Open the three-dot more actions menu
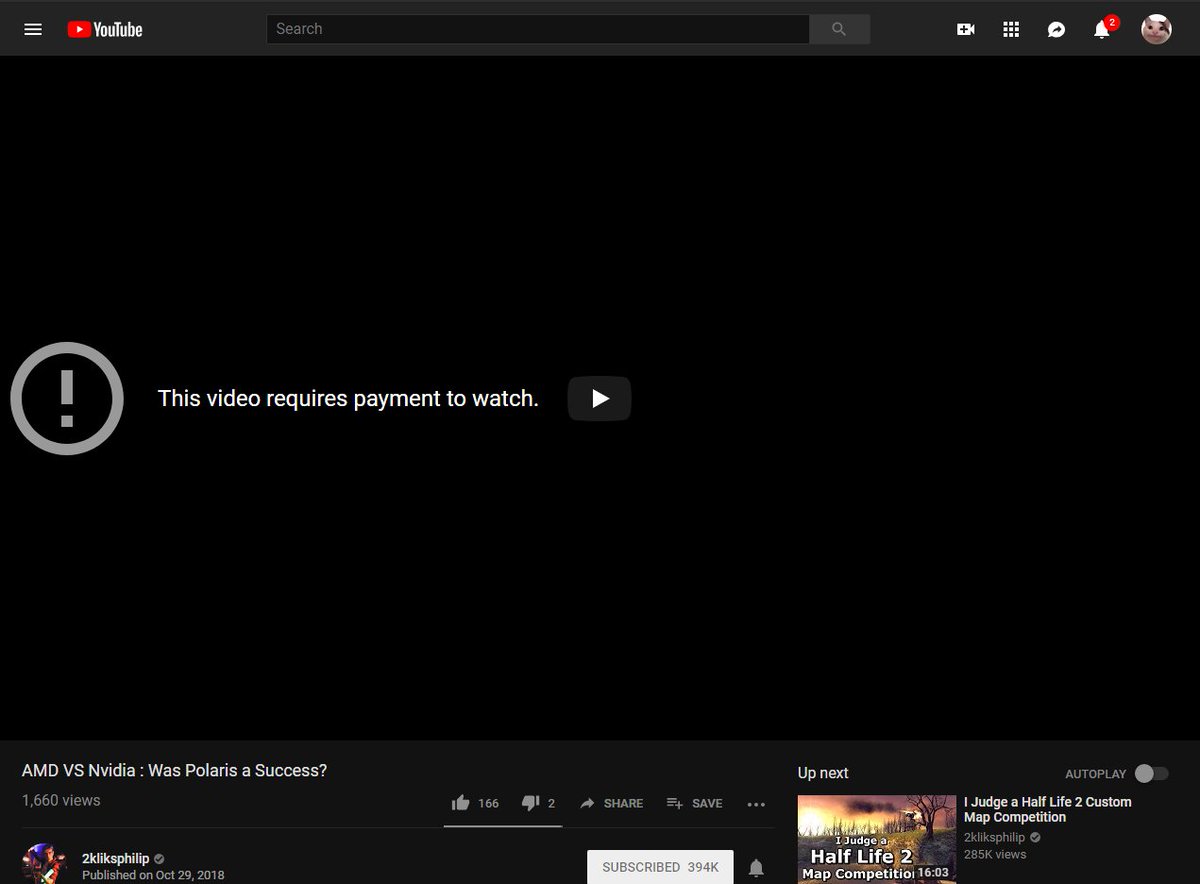 [756, 804]
